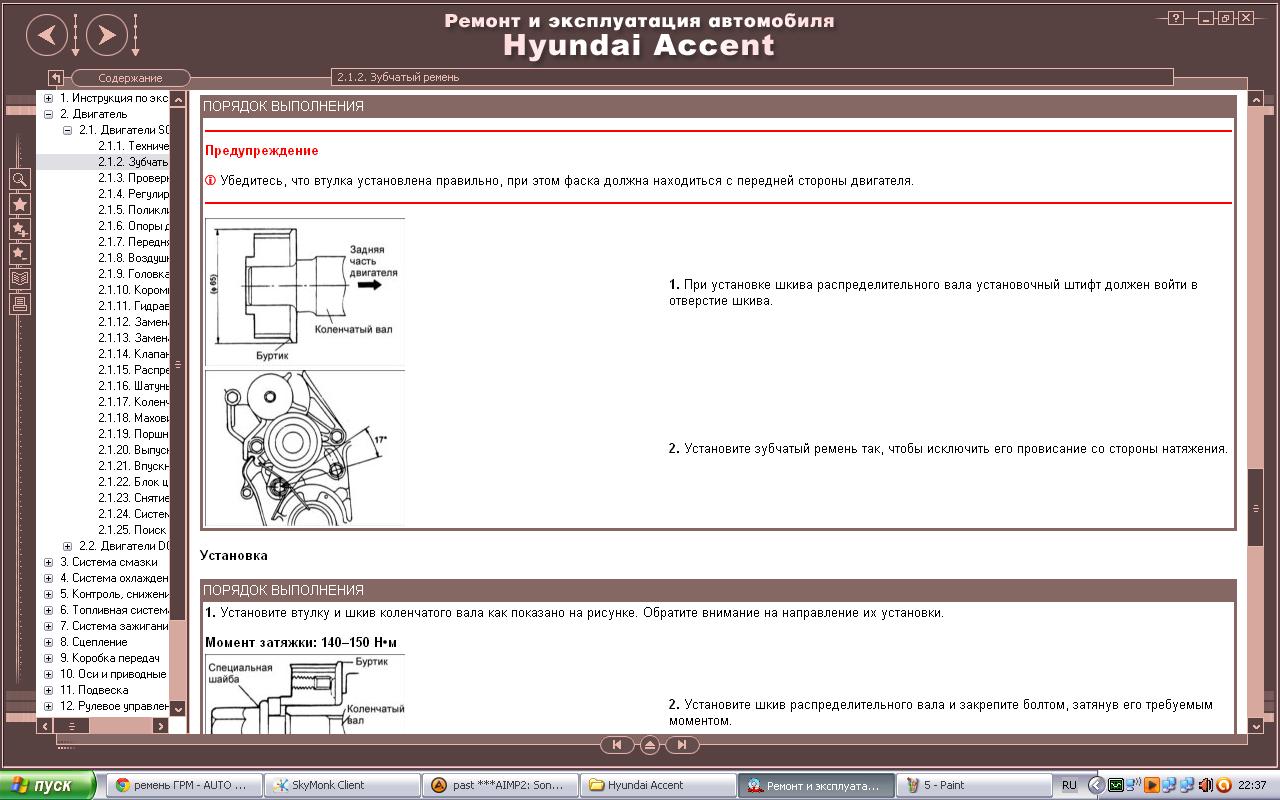Open the Windows пуск start button
The height and width of the screenshot is (800, 1280).
click(x=48, y=785)
